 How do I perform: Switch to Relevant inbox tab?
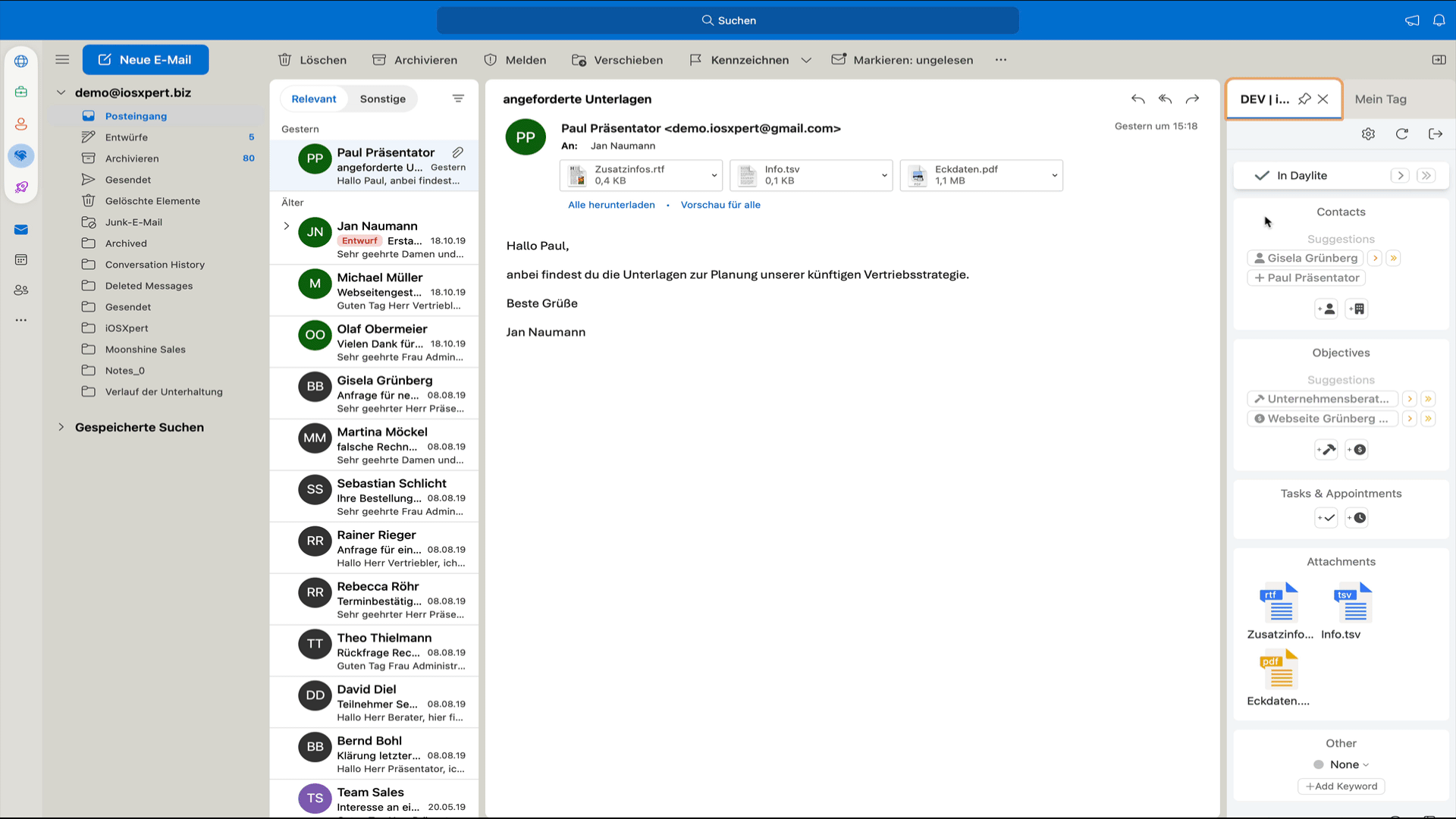[313, 99]
